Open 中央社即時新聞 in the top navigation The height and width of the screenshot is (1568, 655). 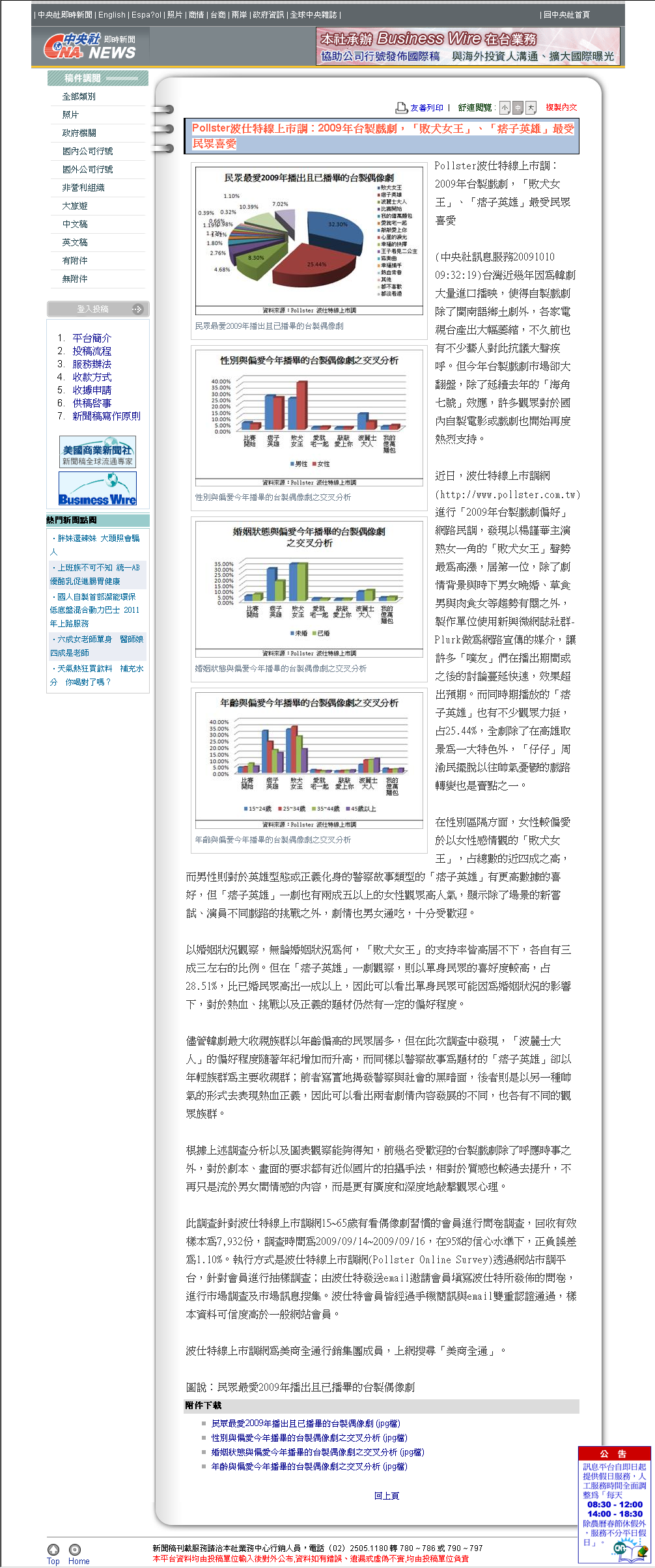coord(65,15)
